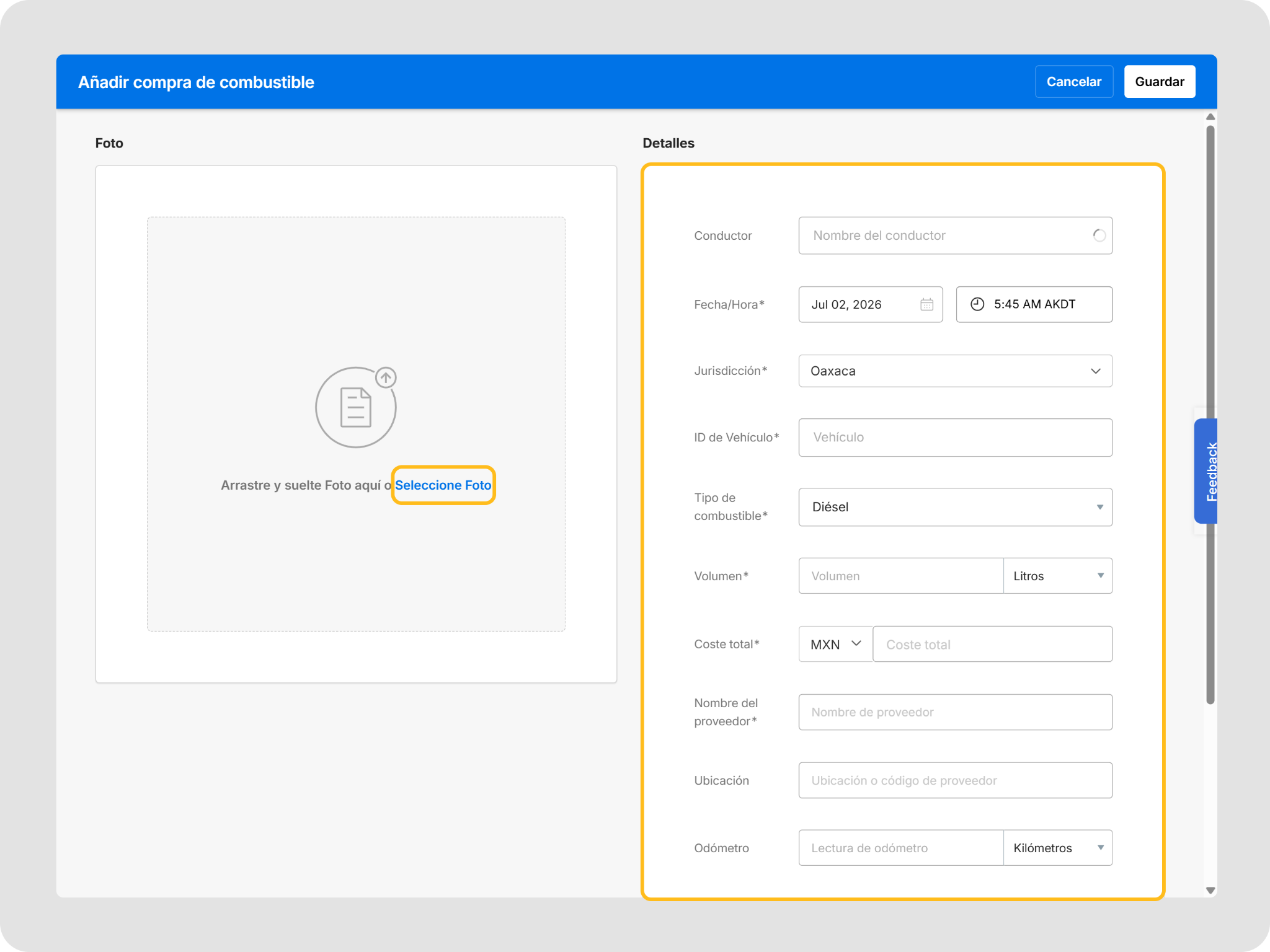
Task: Click the scrollbar up arrow
Action: [x=1210, y=117]
